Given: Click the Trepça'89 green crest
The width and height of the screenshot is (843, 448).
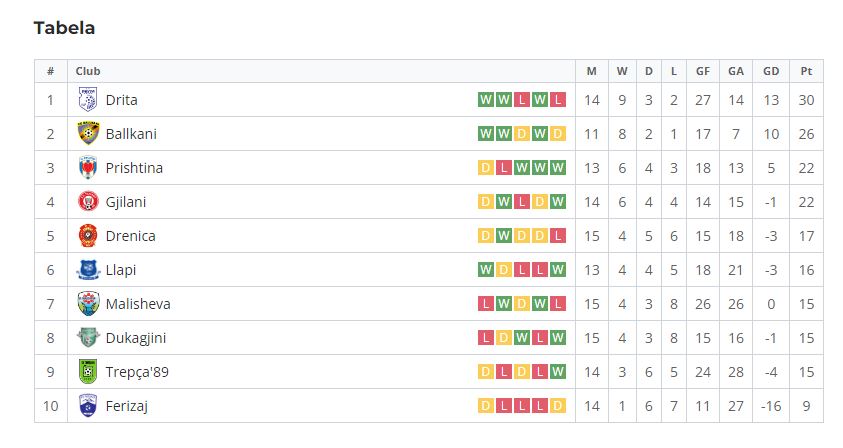Looking at the screenshot, I should [88, 371].
